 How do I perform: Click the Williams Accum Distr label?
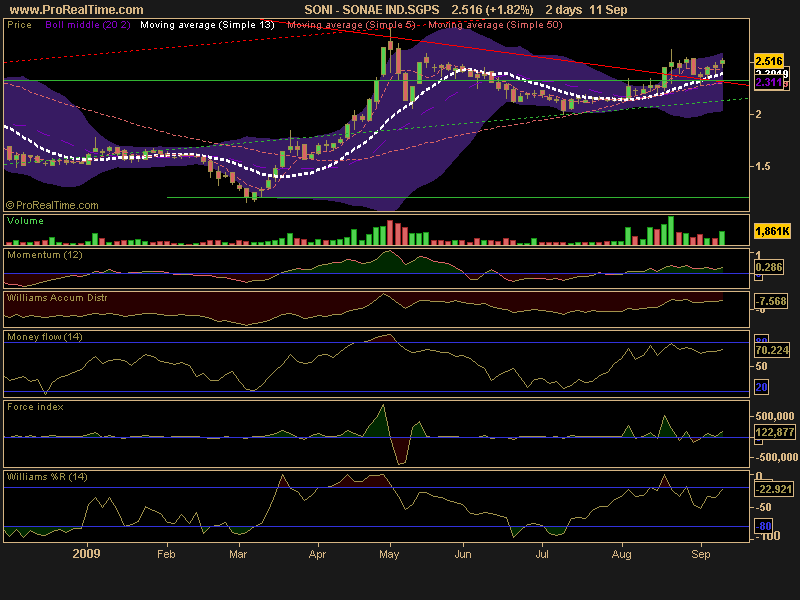(x=57, y=297)
